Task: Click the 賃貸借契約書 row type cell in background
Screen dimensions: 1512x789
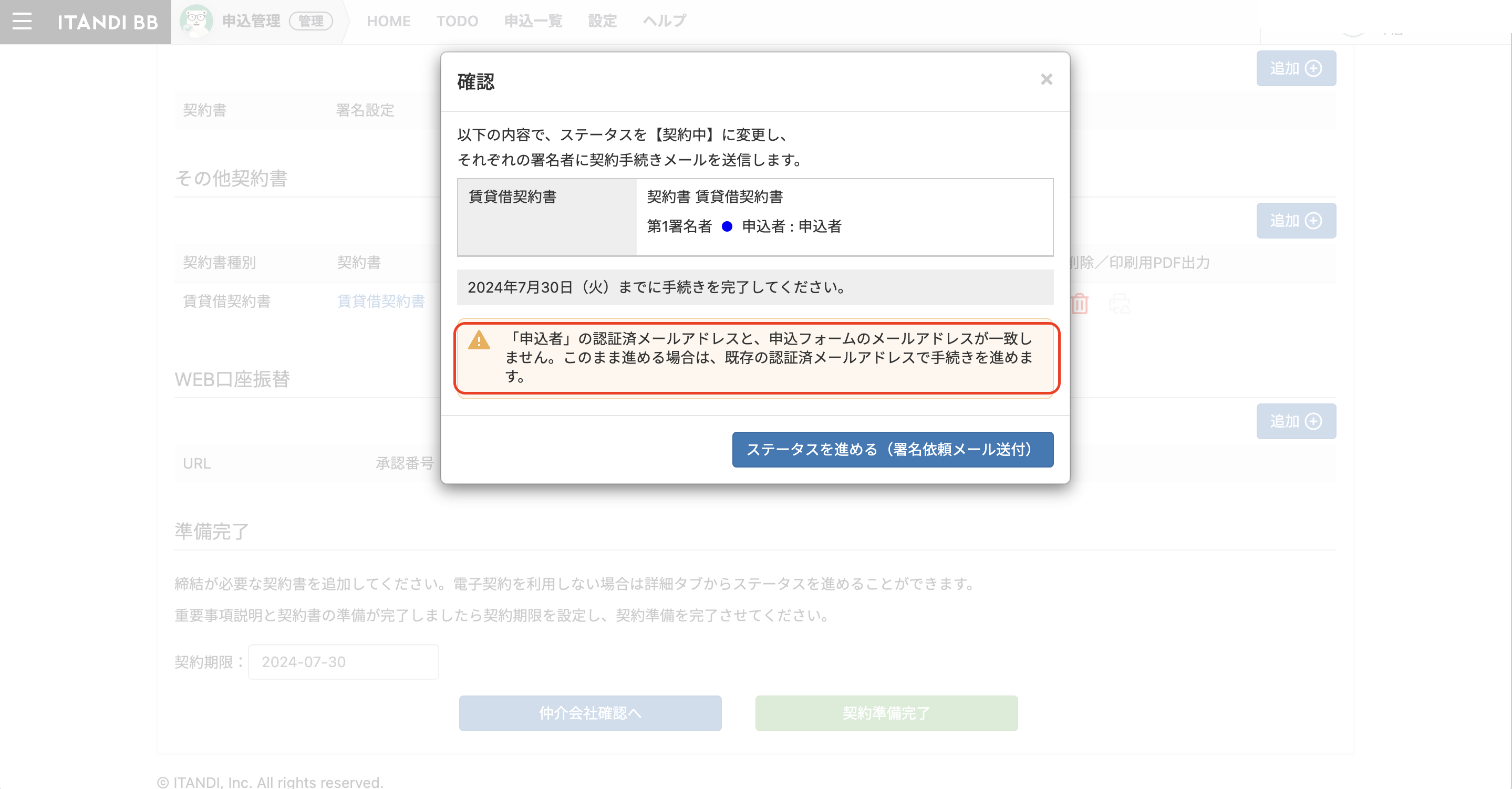Action: [x=226, y=301]
